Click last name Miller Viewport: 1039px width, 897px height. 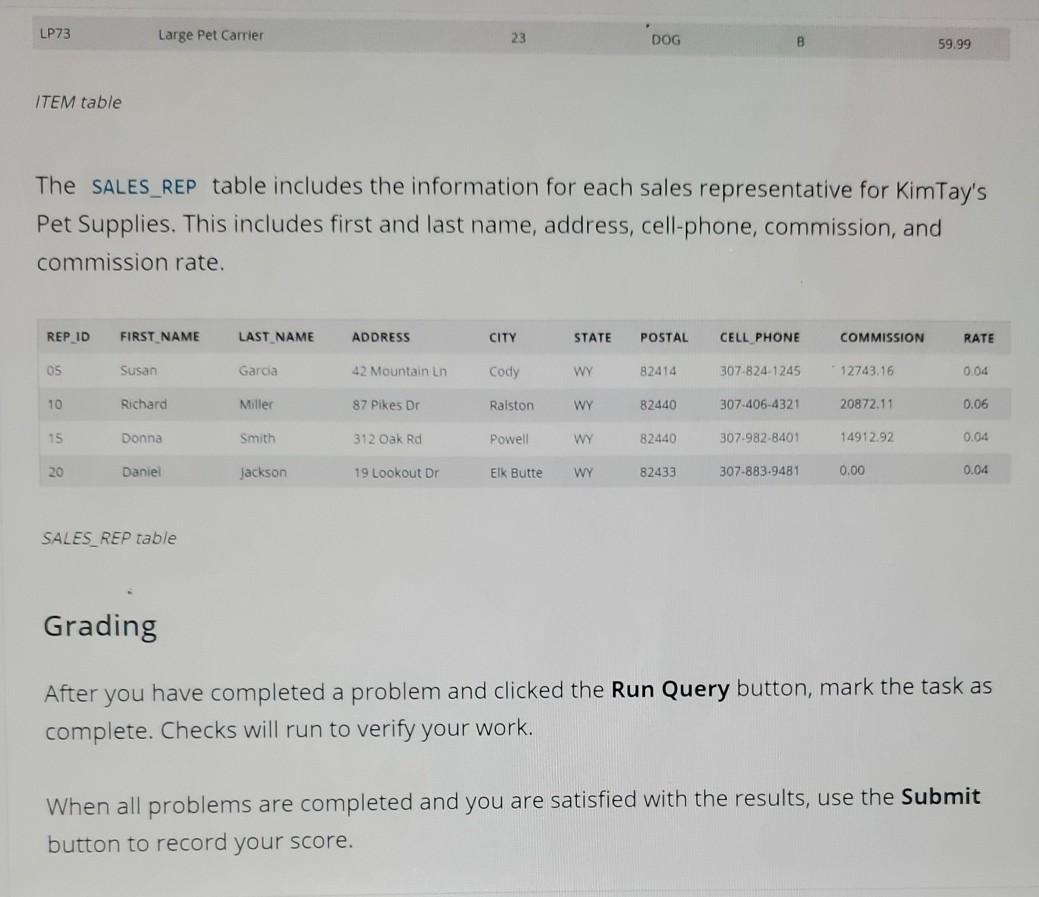(256, 404)
